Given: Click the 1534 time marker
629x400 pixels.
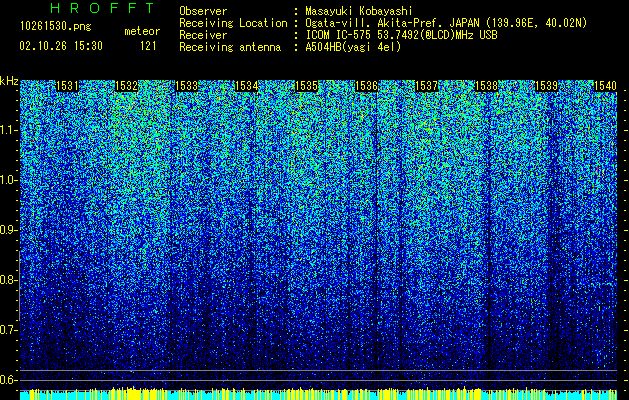Looking at the screenshot, I should coord(246,86).
